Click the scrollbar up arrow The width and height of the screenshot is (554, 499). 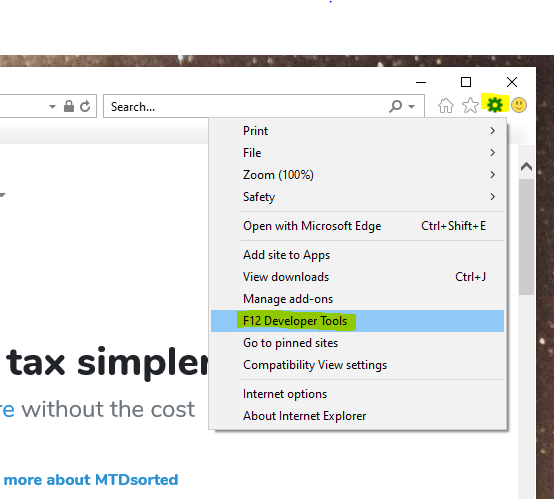coord(526,166)
